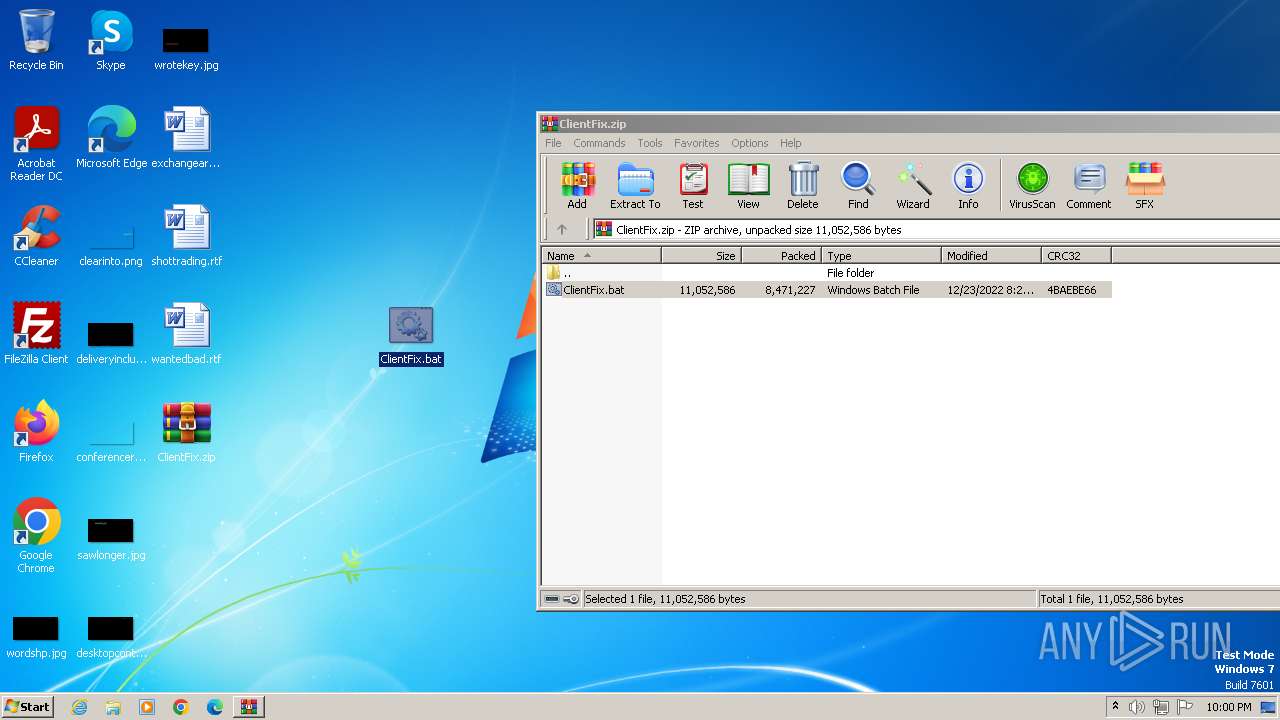Open Edge from the taskbar
The height and width of the screenshot is (720, 1280).
215,707
